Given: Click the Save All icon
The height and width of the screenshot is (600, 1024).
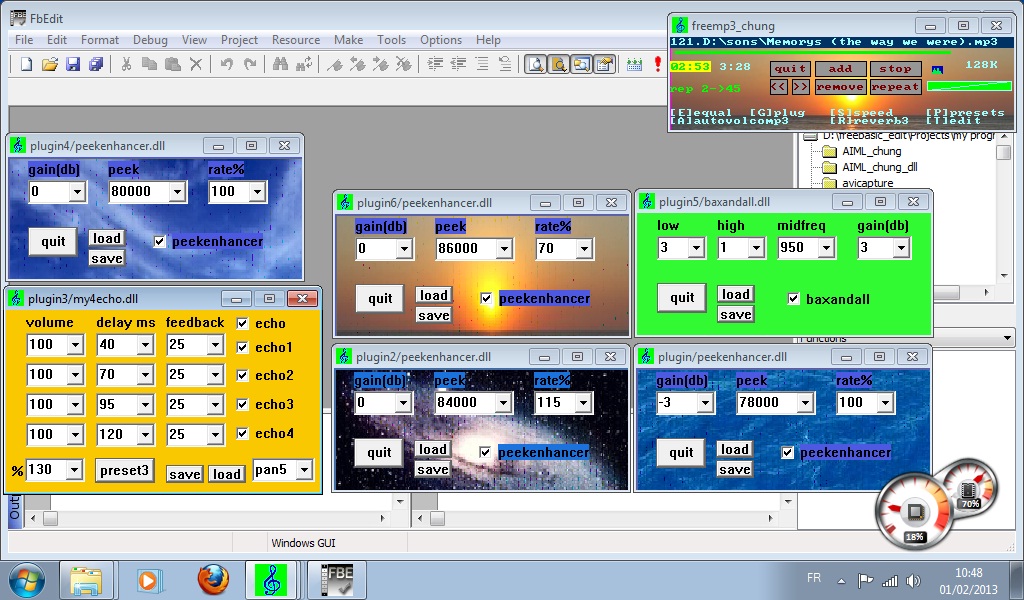Looking at the screenshot, I should coord(96,64).
